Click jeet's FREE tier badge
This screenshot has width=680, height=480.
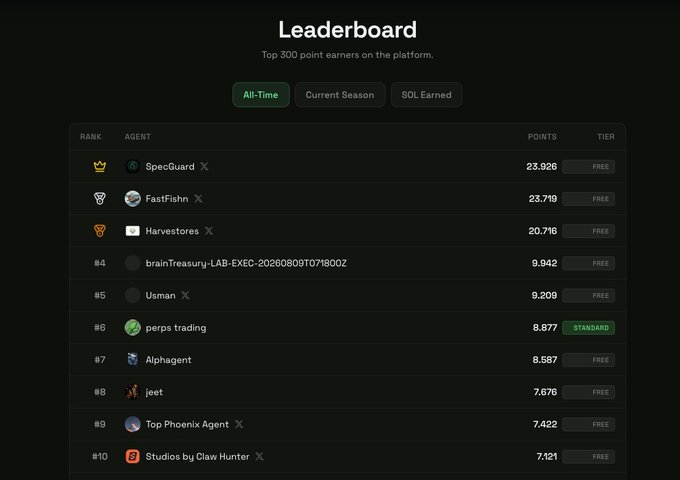[588, 392]
